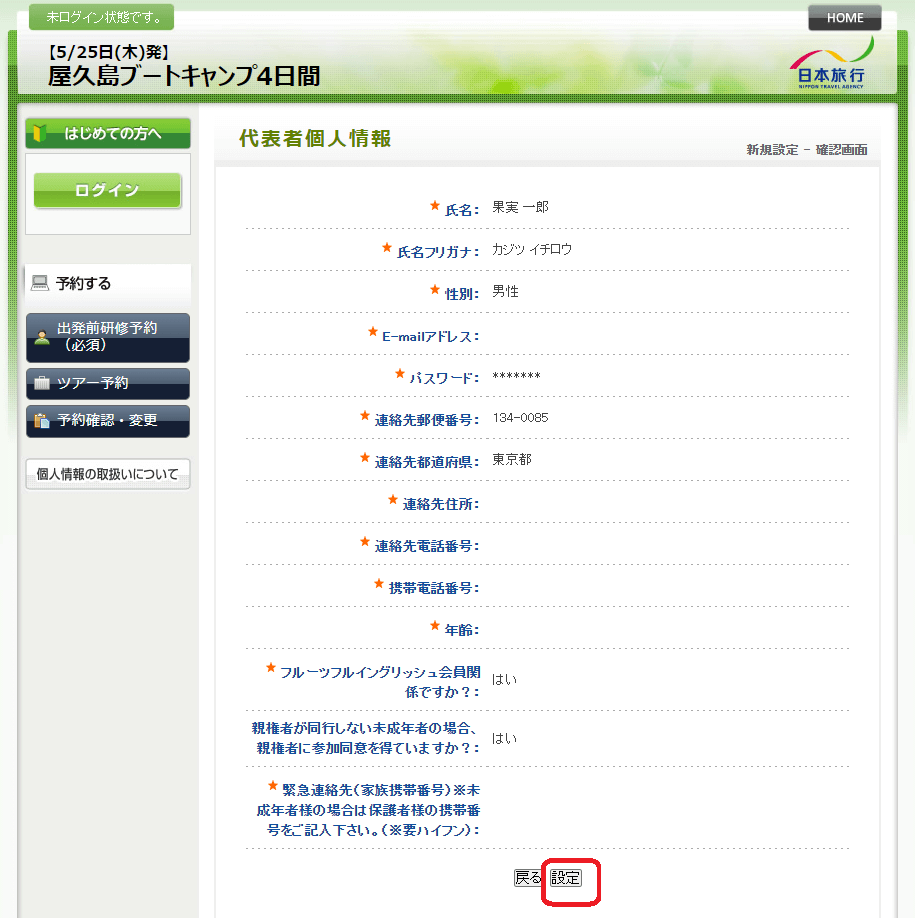This screenshot has height=918, width=915.
Task: Click the beginner leaf icon on はじめての方へ
Action: (40, 133)
